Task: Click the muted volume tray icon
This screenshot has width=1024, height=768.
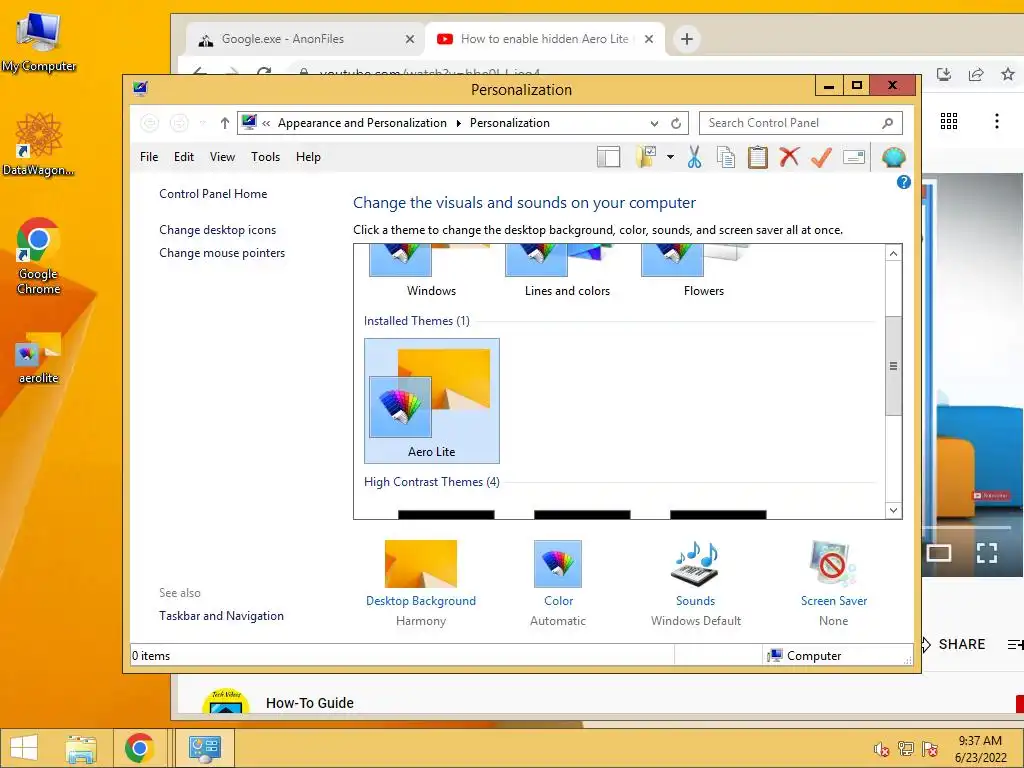Action: point(881,749)
